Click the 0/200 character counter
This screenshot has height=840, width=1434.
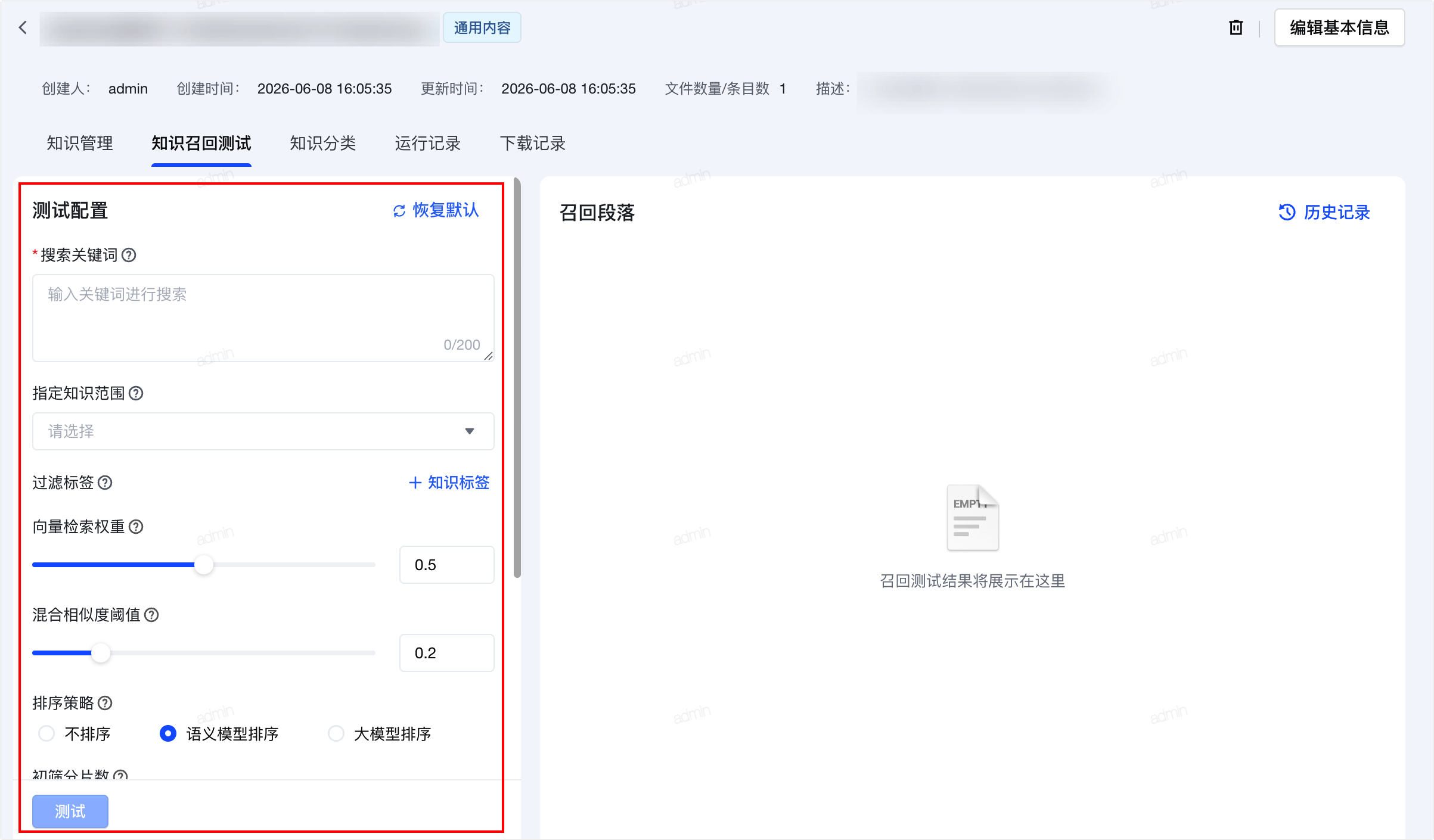[461, 345]
